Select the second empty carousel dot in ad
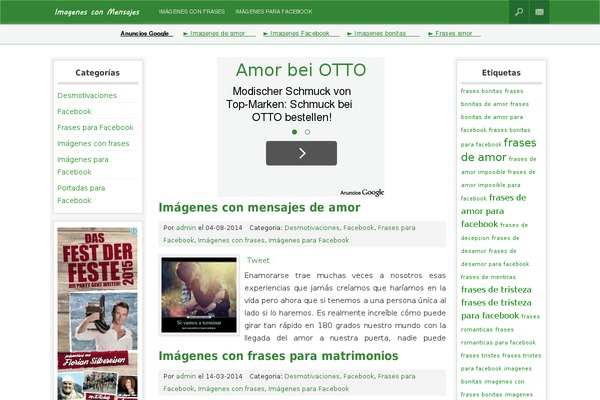 point(307,132)
